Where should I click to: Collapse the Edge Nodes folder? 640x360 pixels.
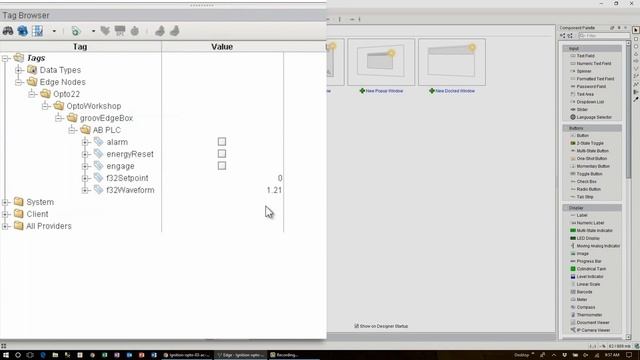click(x=19, y=82)
